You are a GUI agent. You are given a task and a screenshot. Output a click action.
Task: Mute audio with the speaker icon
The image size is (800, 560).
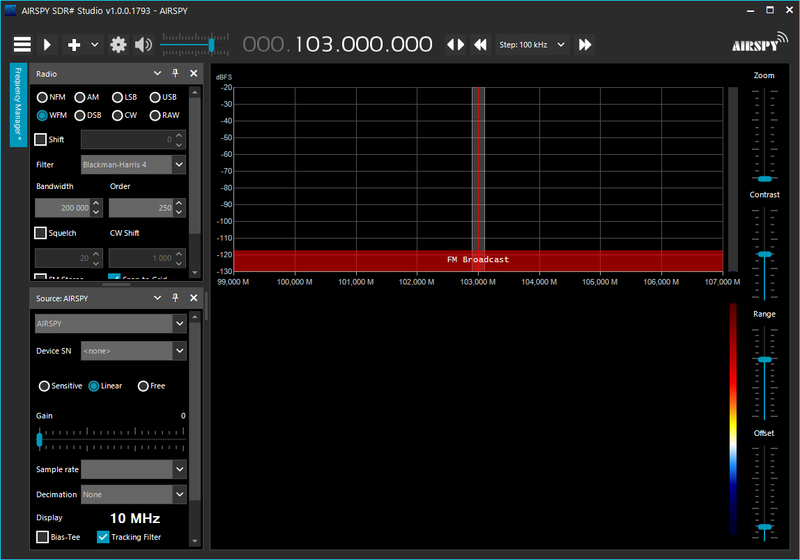pyautogui.click(x=144, y=45)
